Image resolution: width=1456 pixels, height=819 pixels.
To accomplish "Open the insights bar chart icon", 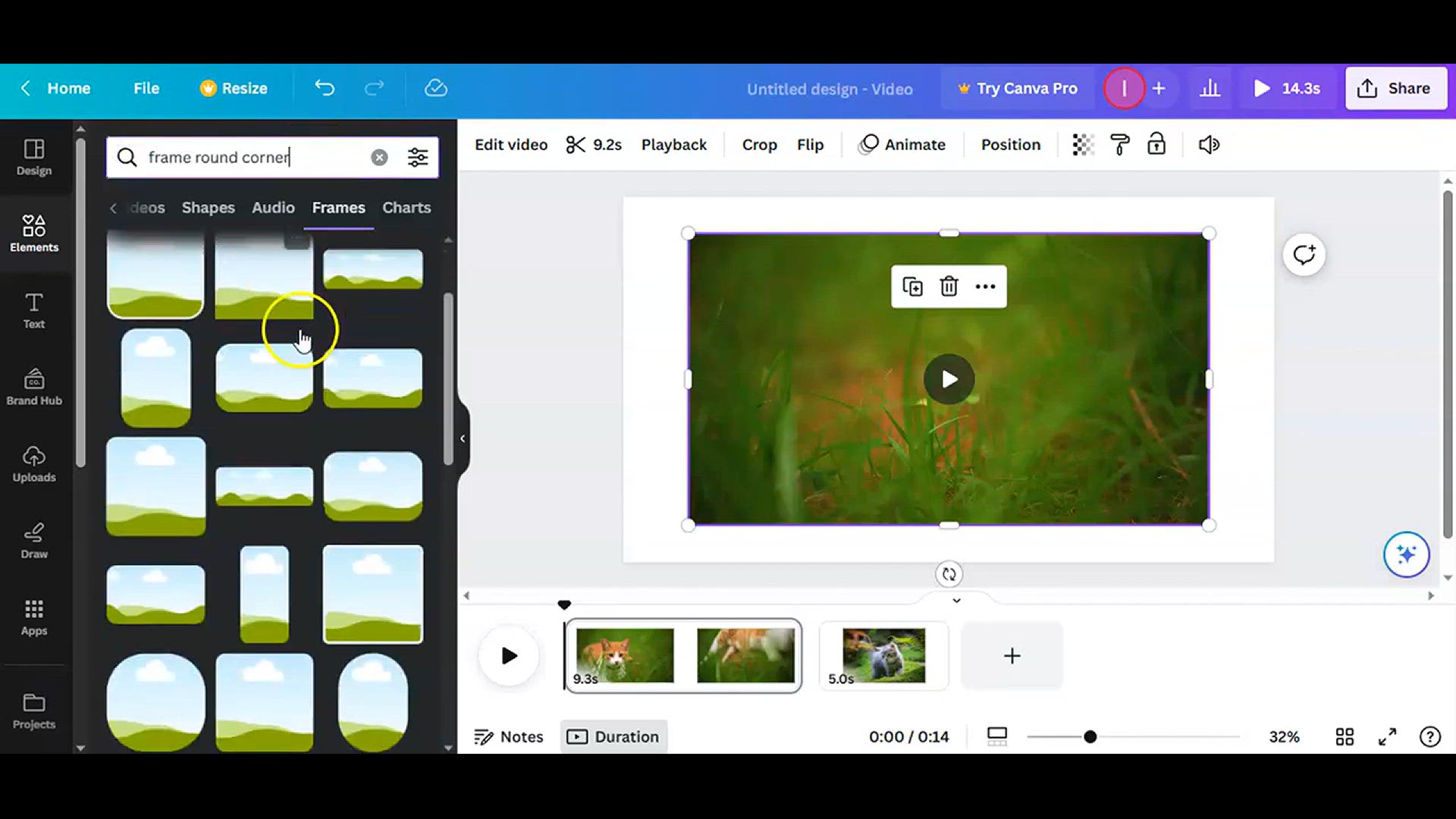I will pos(1210,88).
